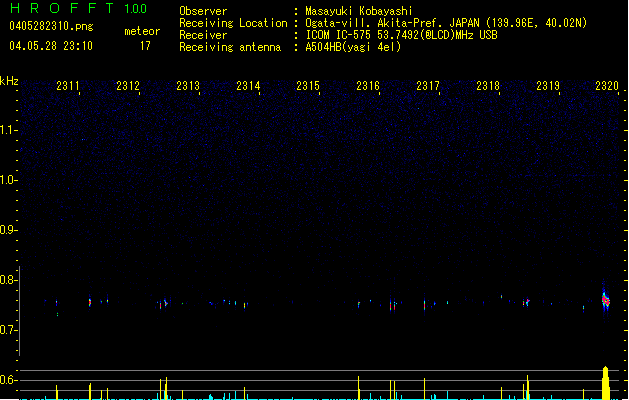Click the 2317 time marker

(x=428, y=86)
